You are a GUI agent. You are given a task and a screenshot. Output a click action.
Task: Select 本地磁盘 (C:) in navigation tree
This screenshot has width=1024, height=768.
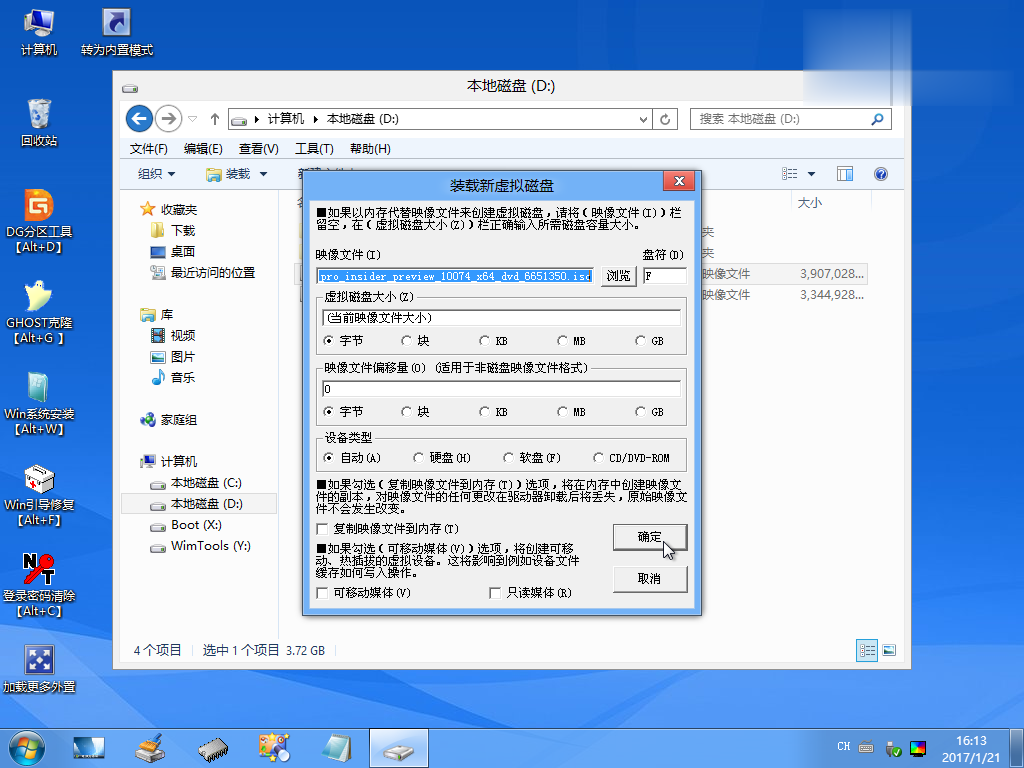click(206, 483)
